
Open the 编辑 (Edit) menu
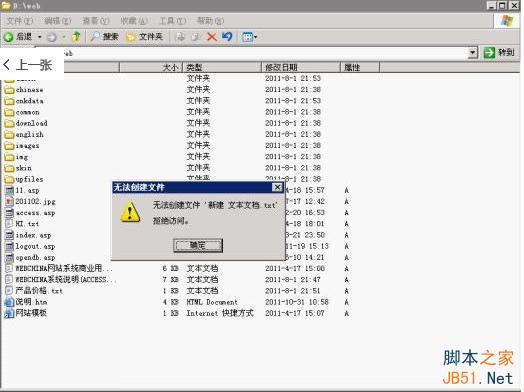[x=57, y=21]
